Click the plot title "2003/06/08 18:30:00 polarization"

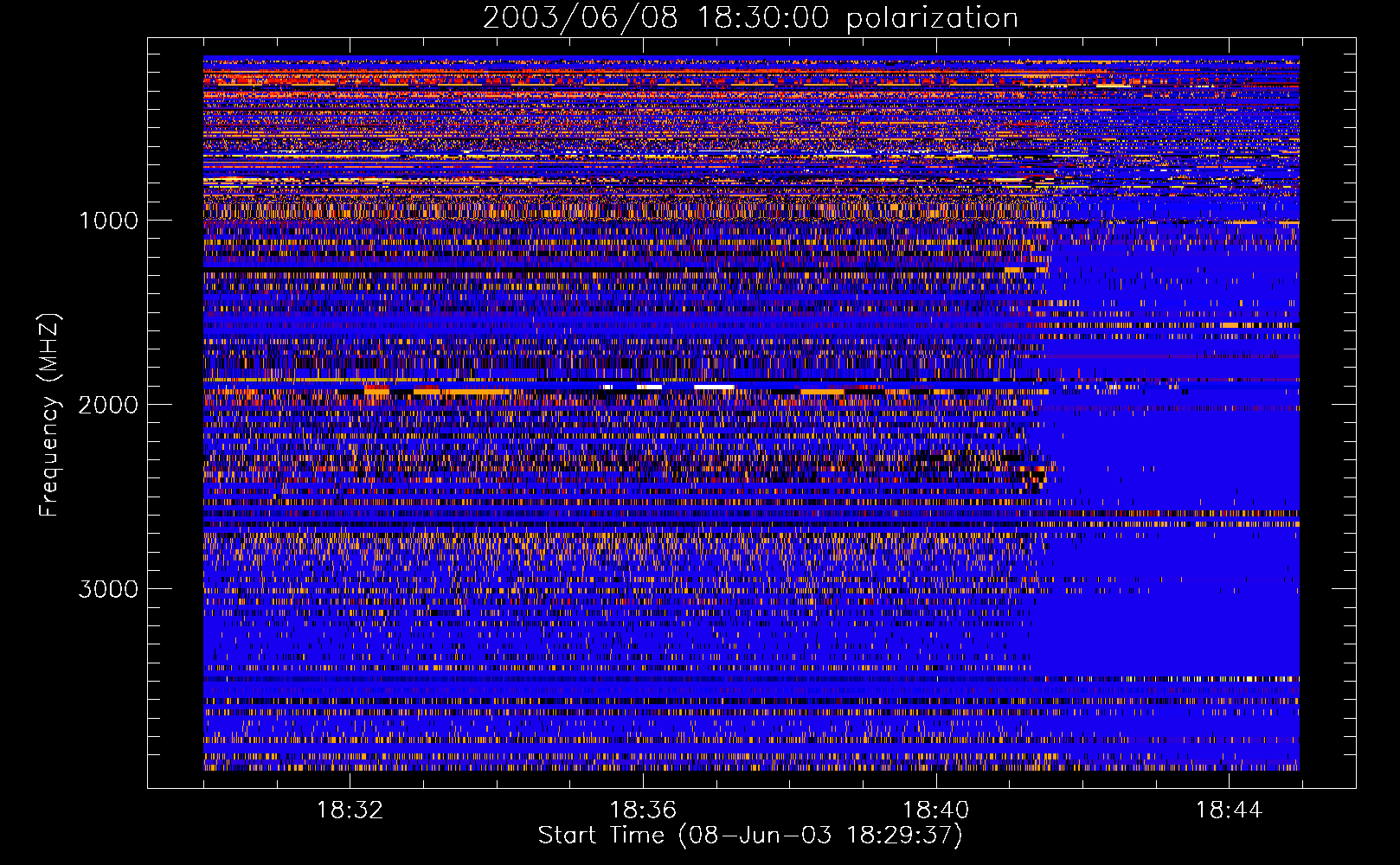pos(750,17)
